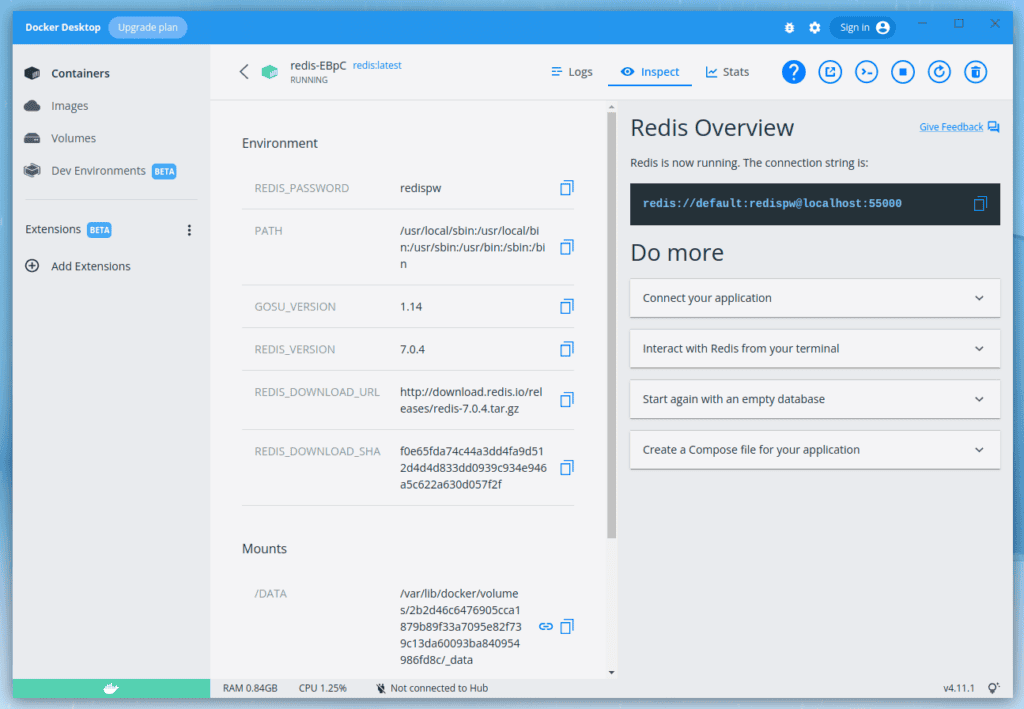
Task: Click the Extensions sidebar heading
Action: pyautogui.click(x=53, y=229)
